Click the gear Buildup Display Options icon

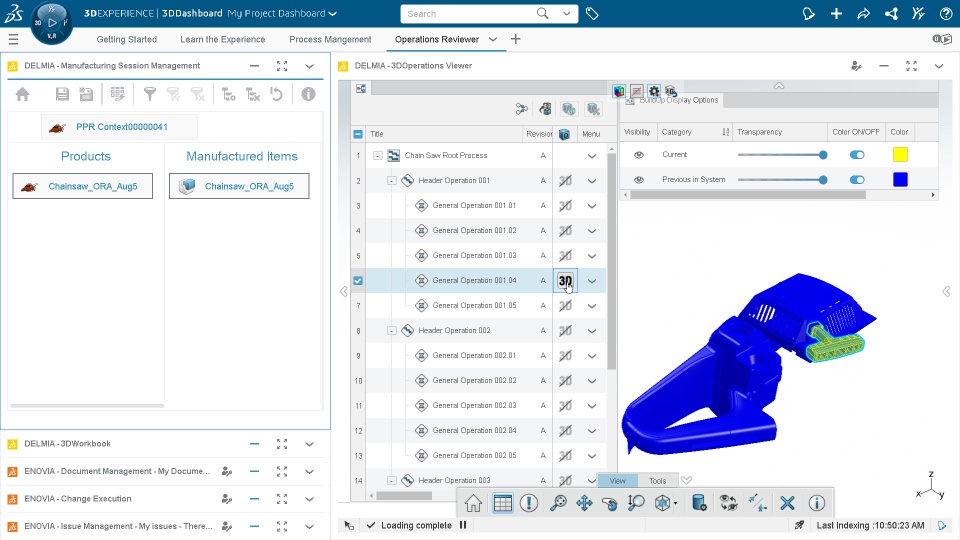654,91
